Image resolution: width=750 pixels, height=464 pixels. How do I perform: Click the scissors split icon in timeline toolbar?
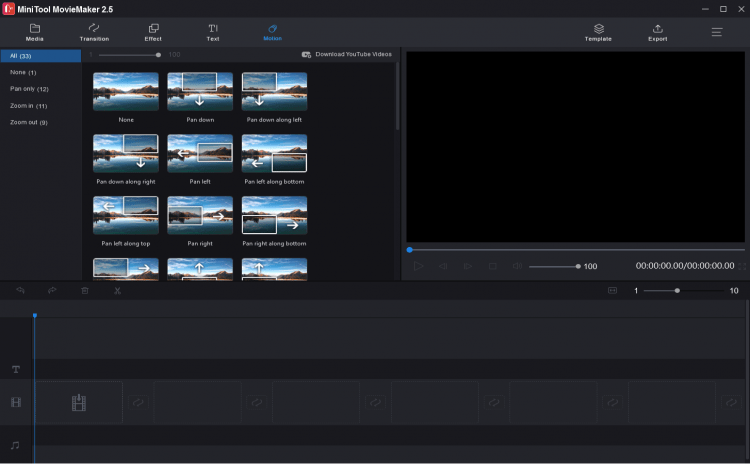[117, 291]
